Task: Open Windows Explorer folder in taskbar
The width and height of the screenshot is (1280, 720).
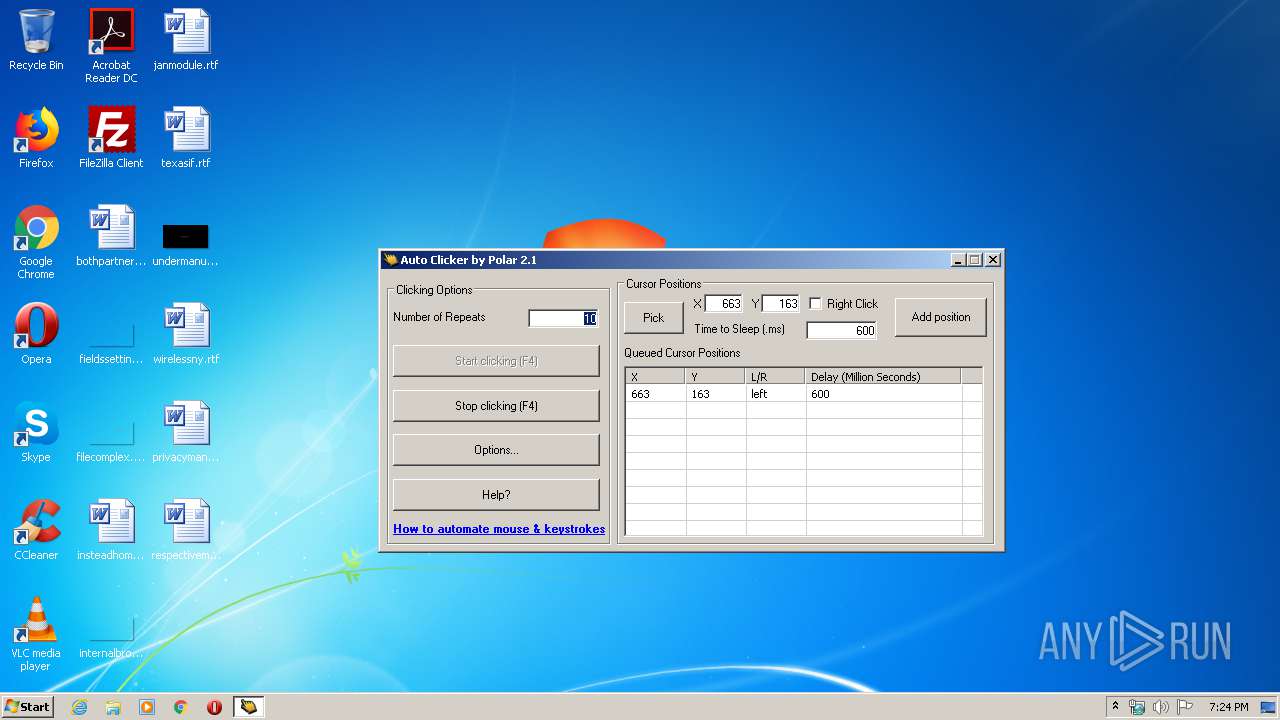Action: pyautogui.click(x=113, y=707)
